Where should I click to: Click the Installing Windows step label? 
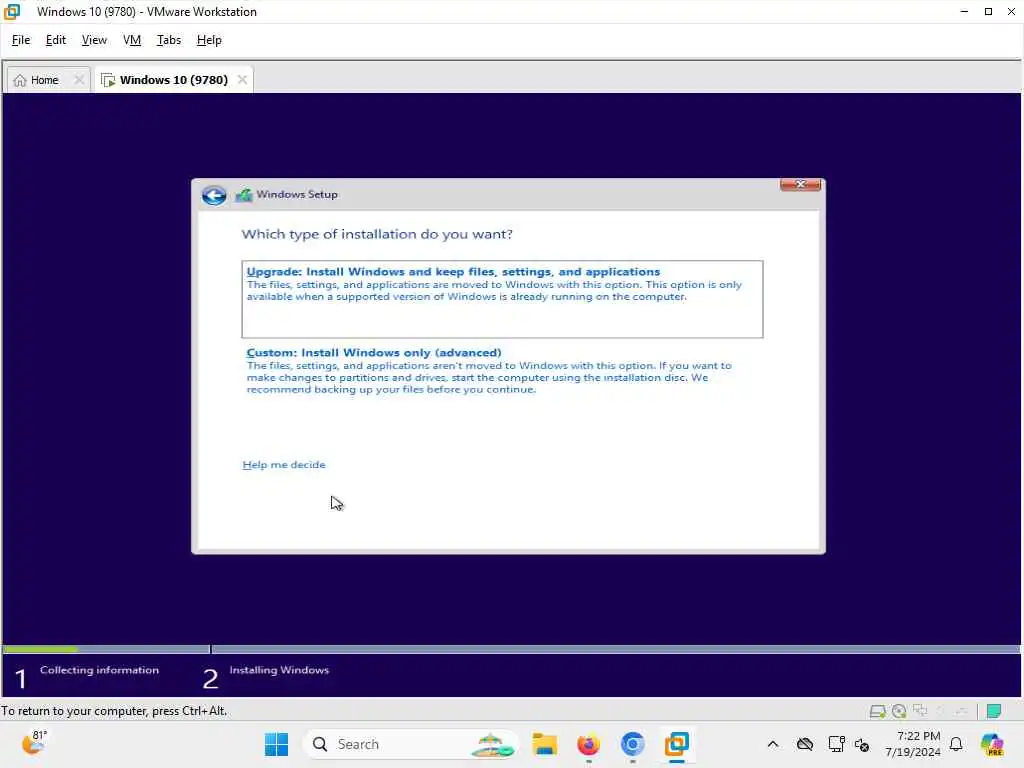[x=279, y=670]
